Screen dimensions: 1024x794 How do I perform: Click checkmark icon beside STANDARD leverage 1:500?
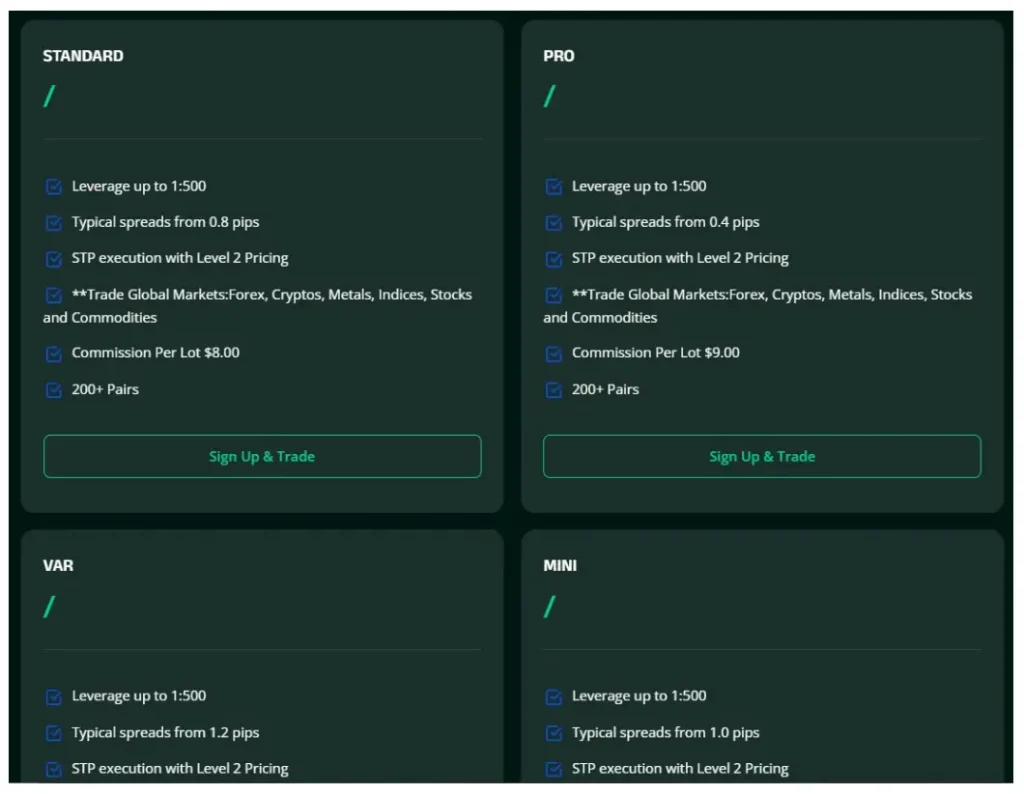pos(54,187)
